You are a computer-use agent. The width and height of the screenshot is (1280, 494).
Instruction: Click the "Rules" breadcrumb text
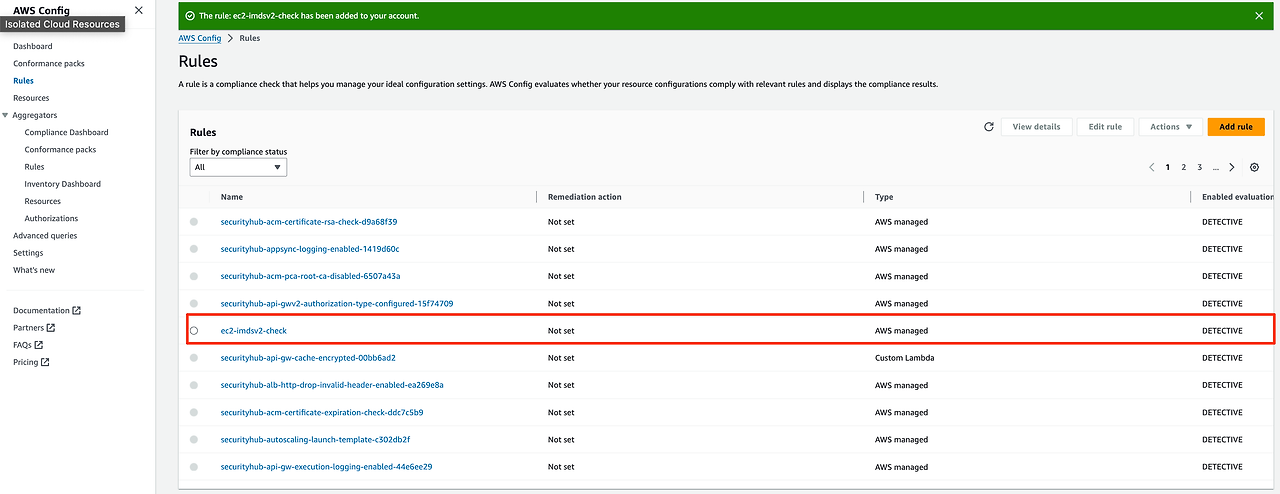click(250, 38)
